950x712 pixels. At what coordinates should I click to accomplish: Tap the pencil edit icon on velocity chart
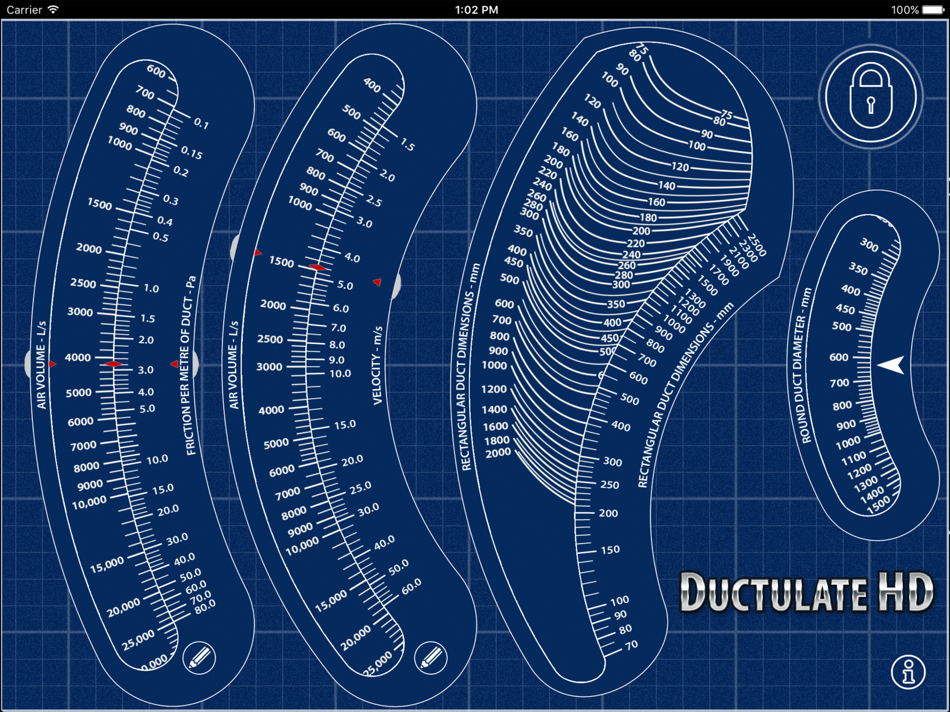point(431,657)
